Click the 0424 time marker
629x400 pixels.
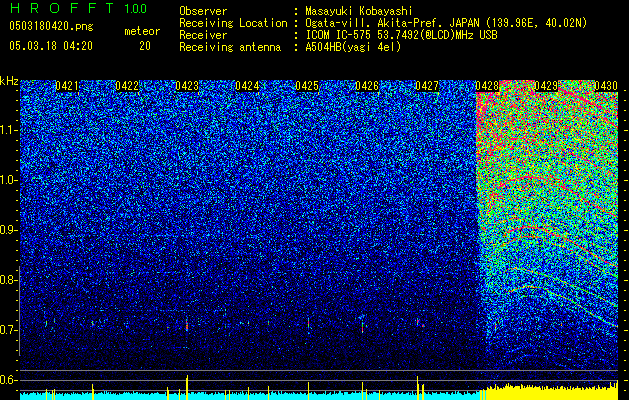tap(247, 86)
